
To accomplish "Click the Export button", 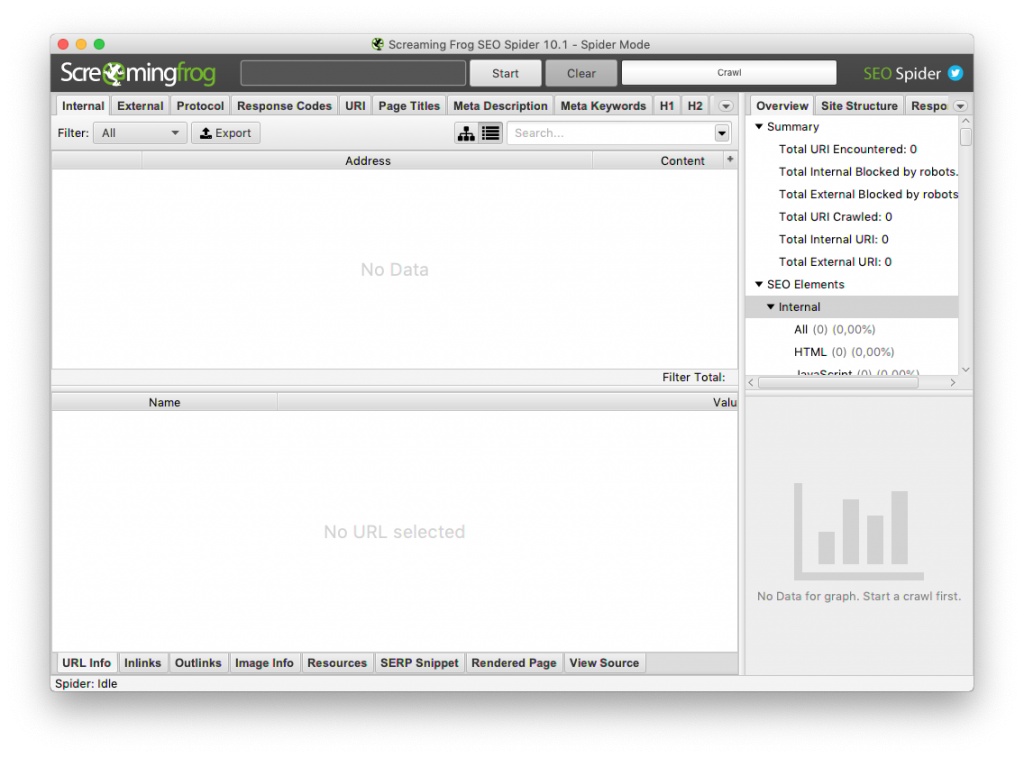I will [226, 133].
